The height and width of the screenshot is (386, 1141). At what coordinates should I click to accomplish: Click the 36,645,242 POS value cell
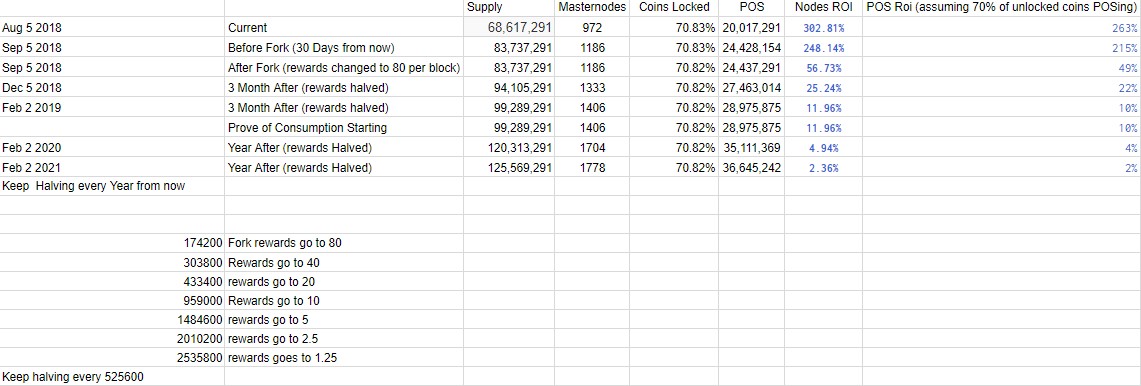point(752,168)
